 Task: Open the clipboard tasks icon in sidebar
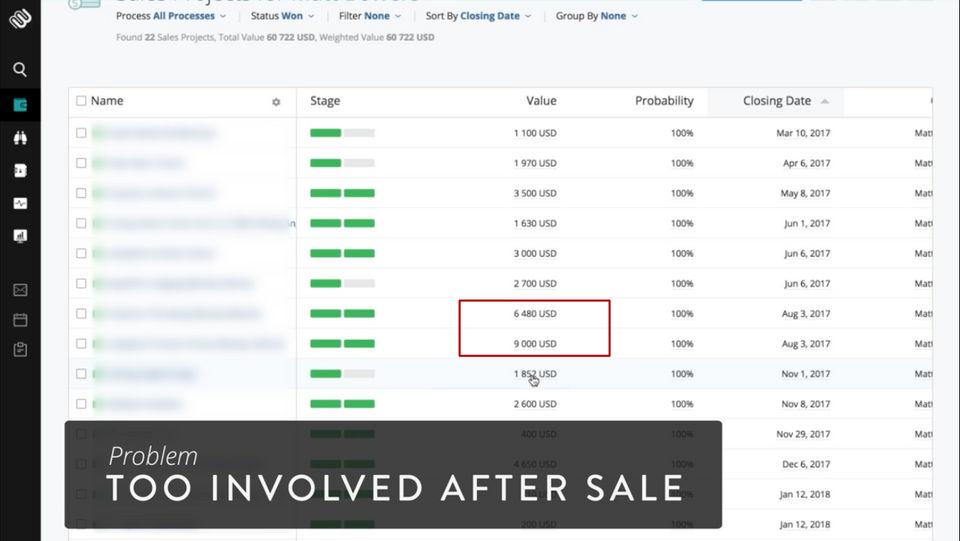20,349
